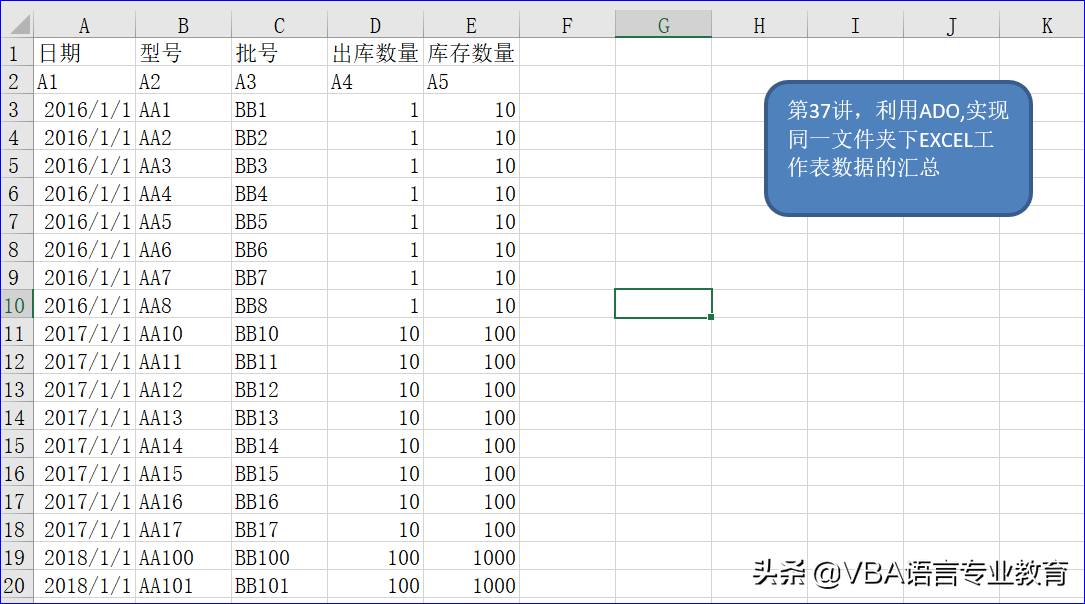Viewport: 1085px width, 604px height.
Task: Click date cell in row 11
Action: [84, 333]
